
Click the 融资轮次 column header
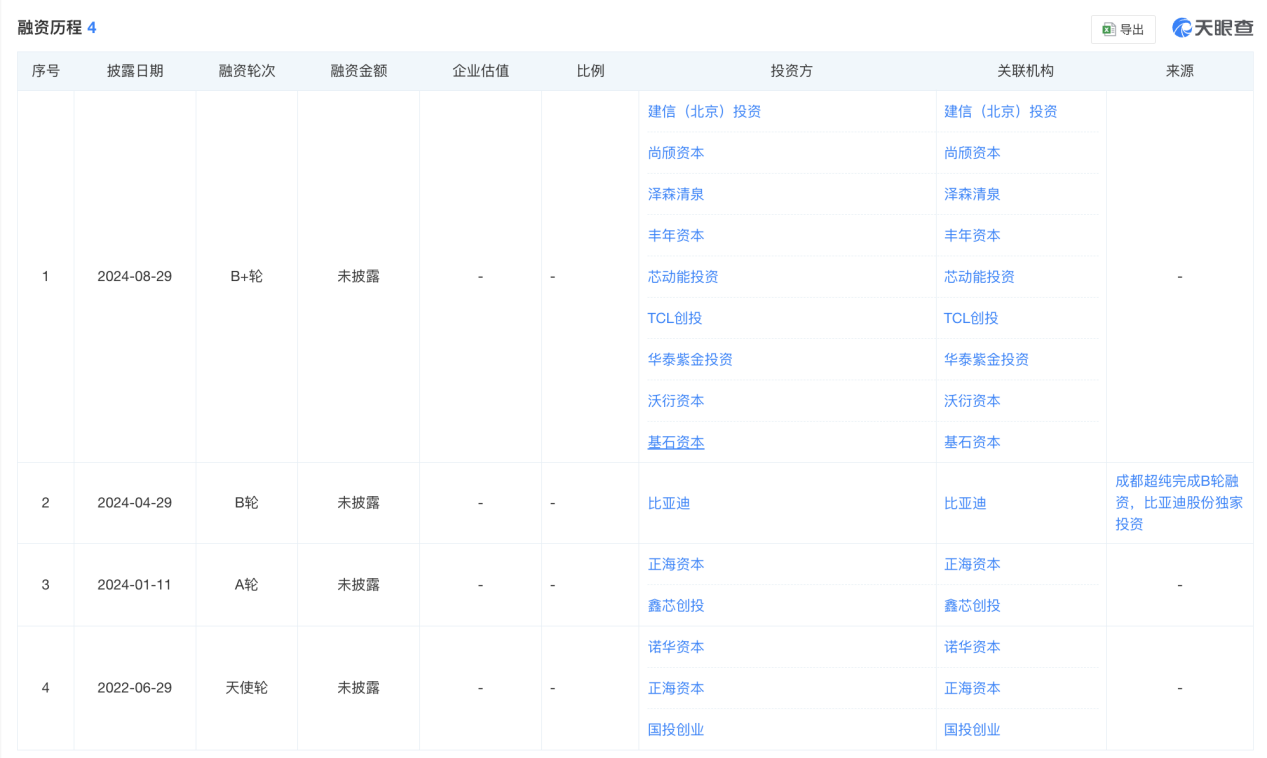[x=247, y=71]
